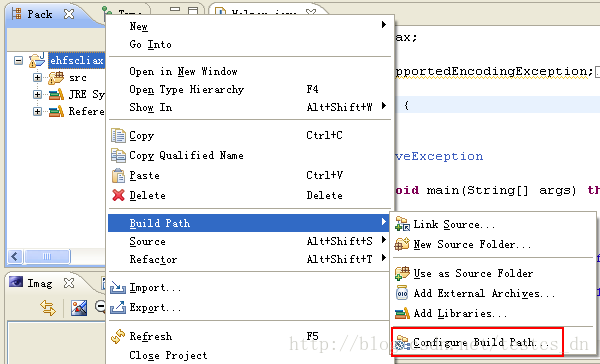The width and height of the screenshot is (600, 364).
Task: Click the Link Source icon
Action: click(x=402, y=224)
